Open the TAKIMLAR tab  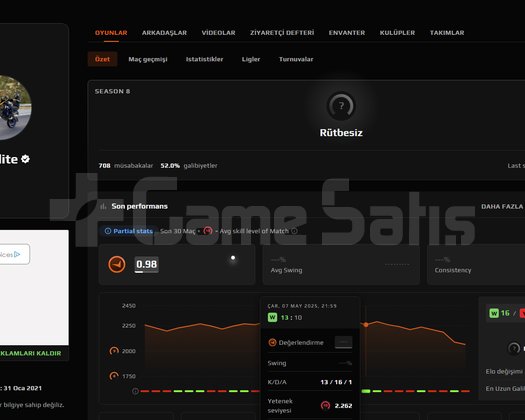coord(447,33)
